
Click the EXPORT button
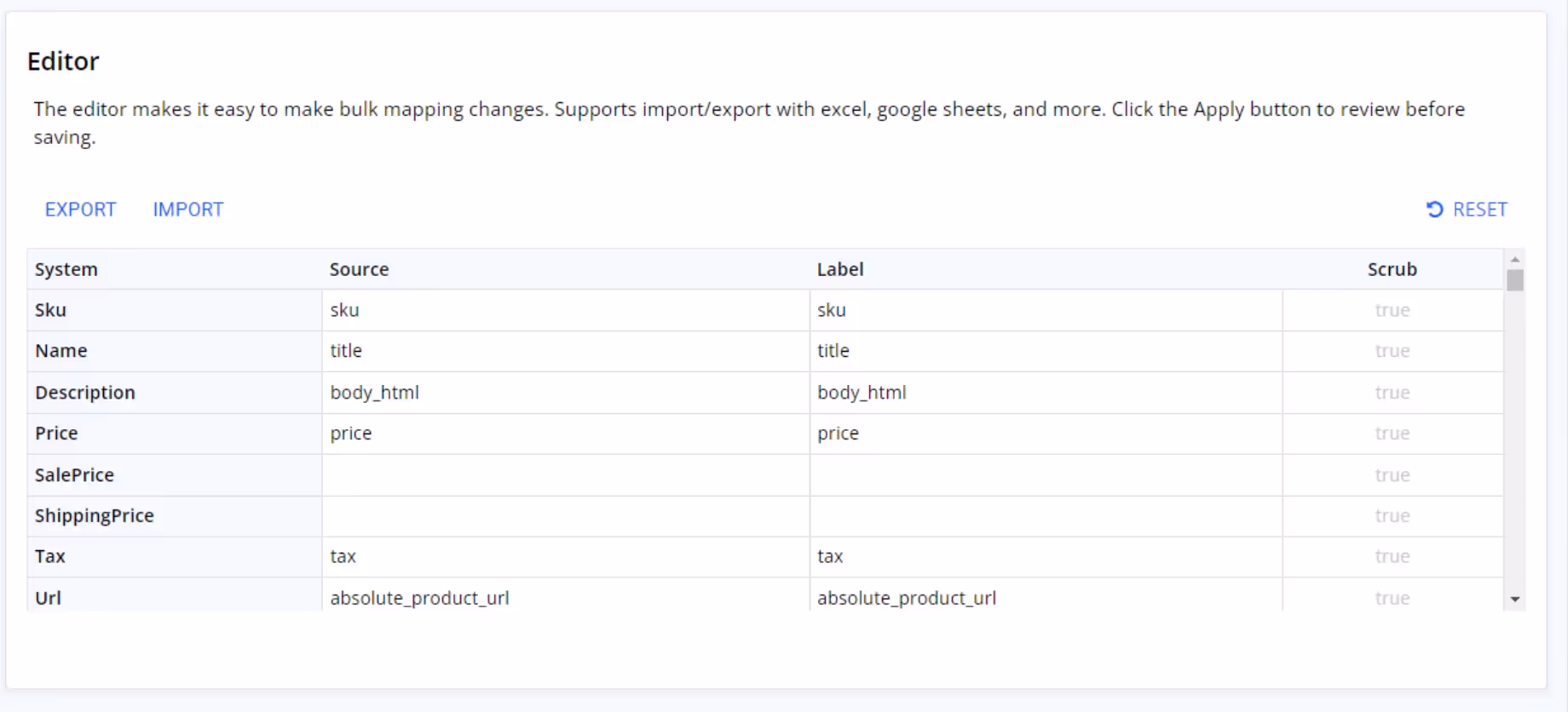pos(80,210)
